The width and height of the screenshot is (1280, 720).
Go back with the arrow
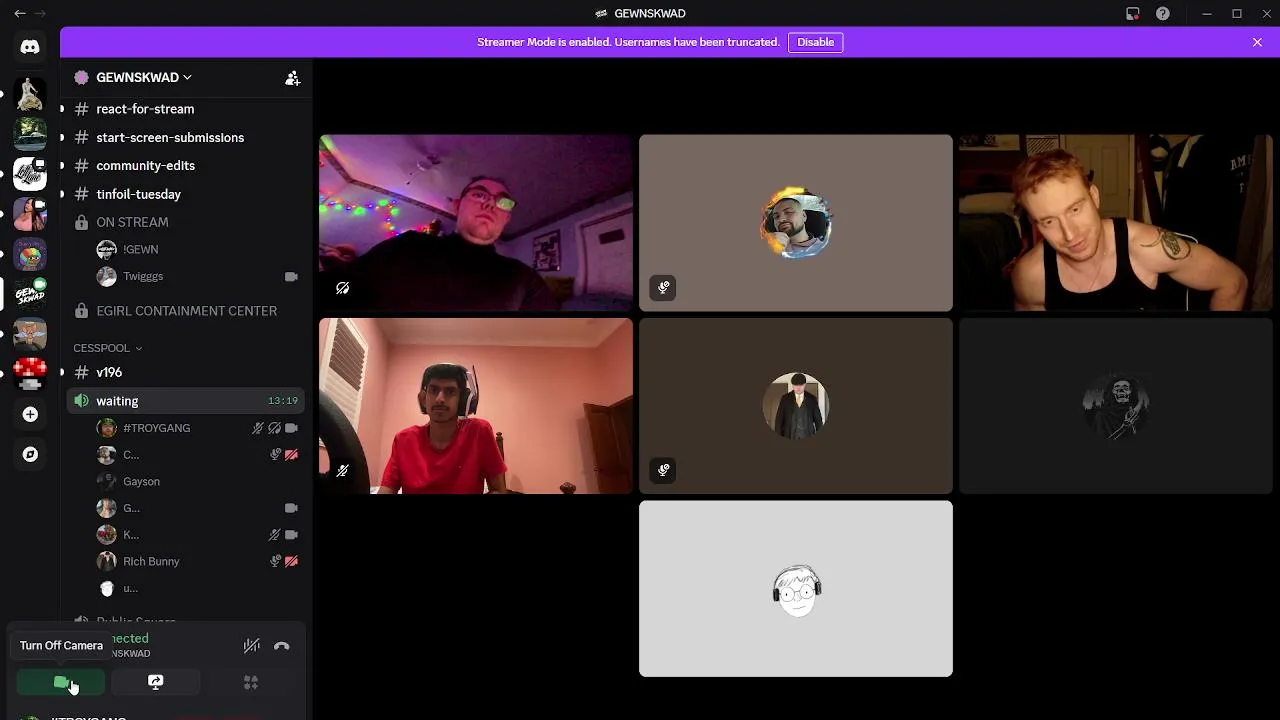click(x=20, y=13)
